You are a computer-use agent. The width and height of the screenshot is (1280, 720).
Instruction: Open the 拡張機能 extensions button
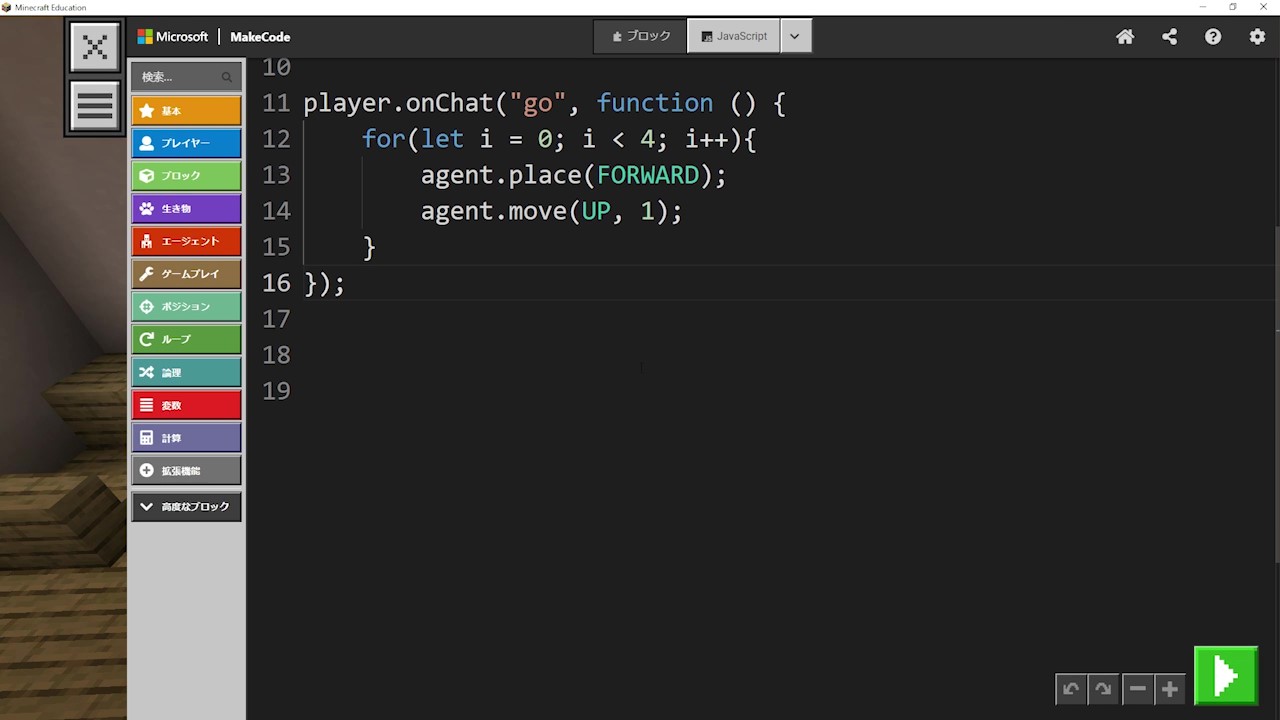coord(186,470)
